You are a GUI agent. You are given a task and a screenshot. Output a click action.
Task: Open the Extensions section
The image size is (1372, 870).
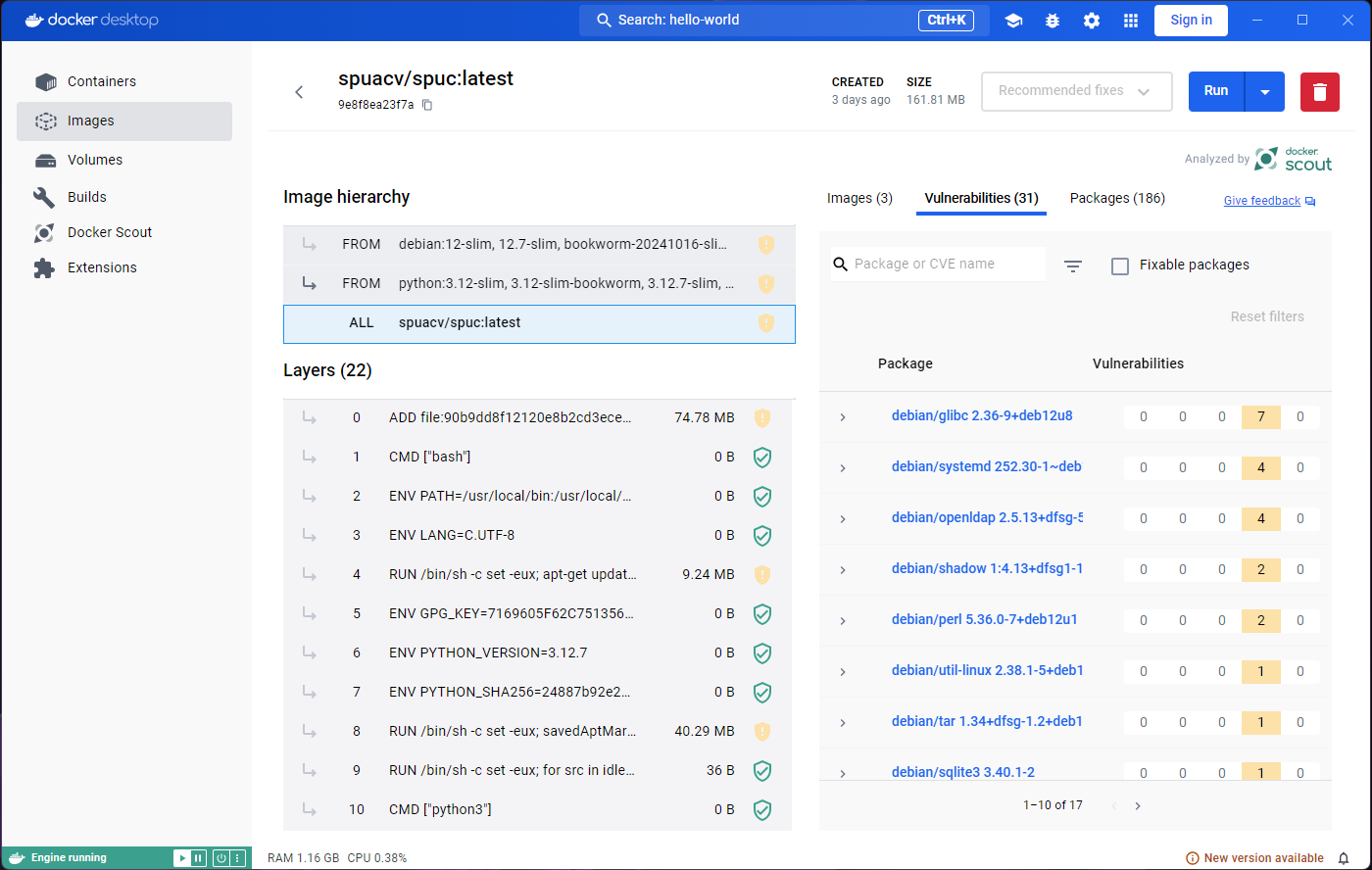click(124, 267)
